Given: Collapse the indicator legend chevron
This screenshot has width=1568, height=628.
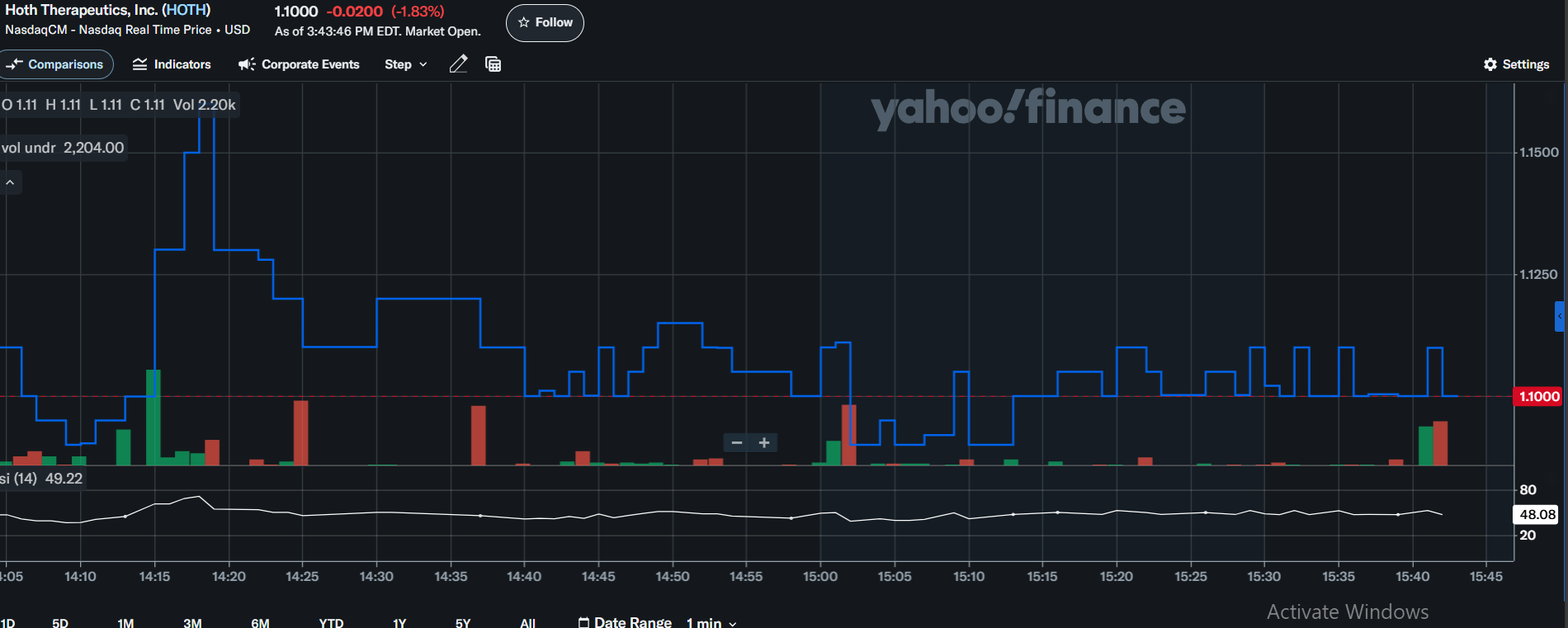Looking at the screenshot, I should pos(11,182).
